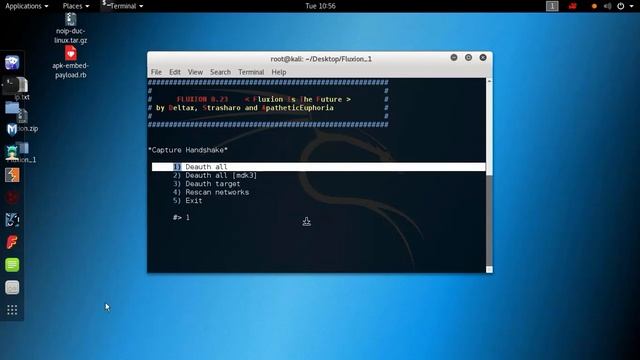Click the '*Capture Handshake*' heading text
The image size is (640, 360).
coord(188,150)
